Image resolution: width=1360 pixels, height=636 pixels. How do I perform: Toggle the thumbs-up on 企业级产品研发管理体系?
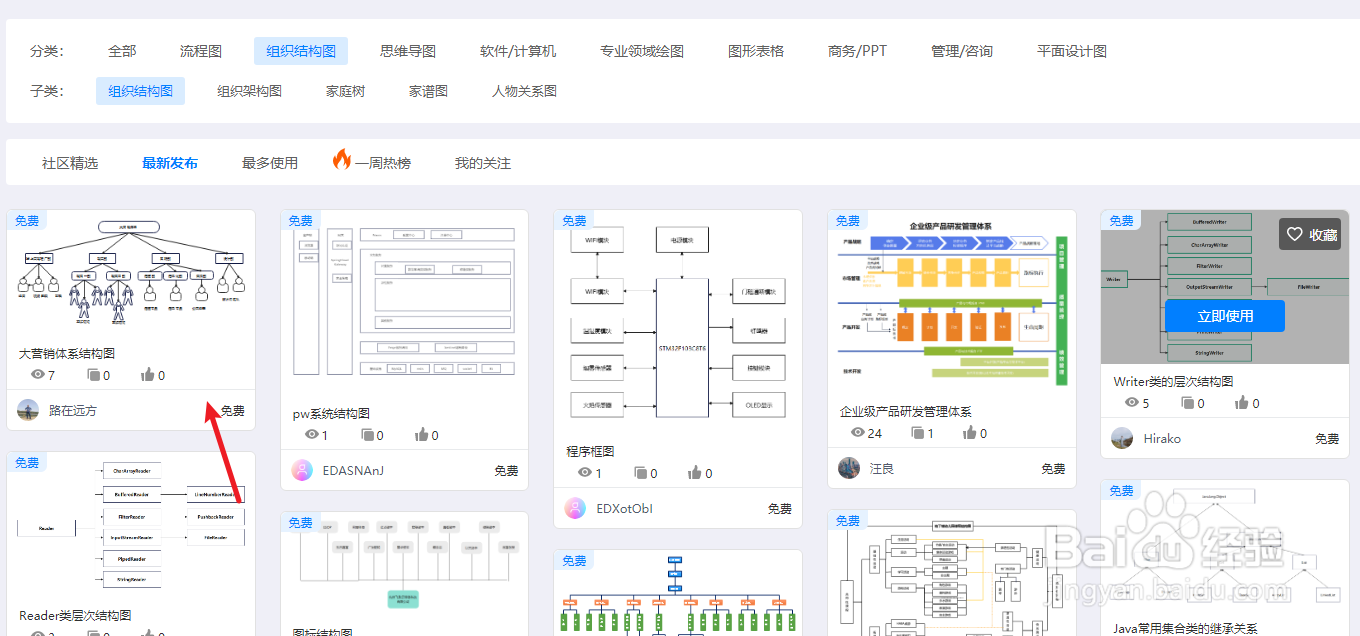[x=970, y=432]
